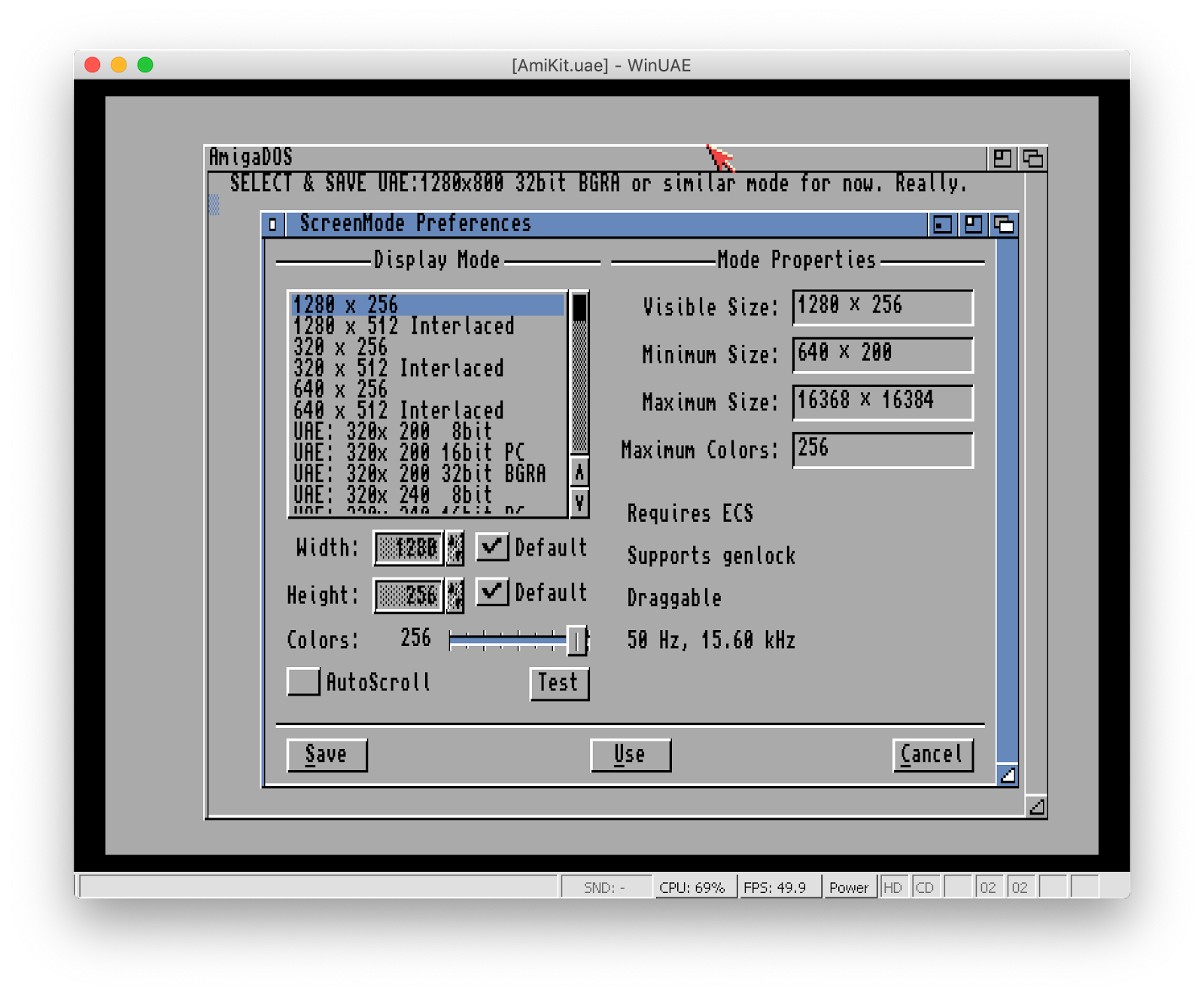Click the Cancel button
This screenshot has width=1204, height=996.
(x=933, y=754)
